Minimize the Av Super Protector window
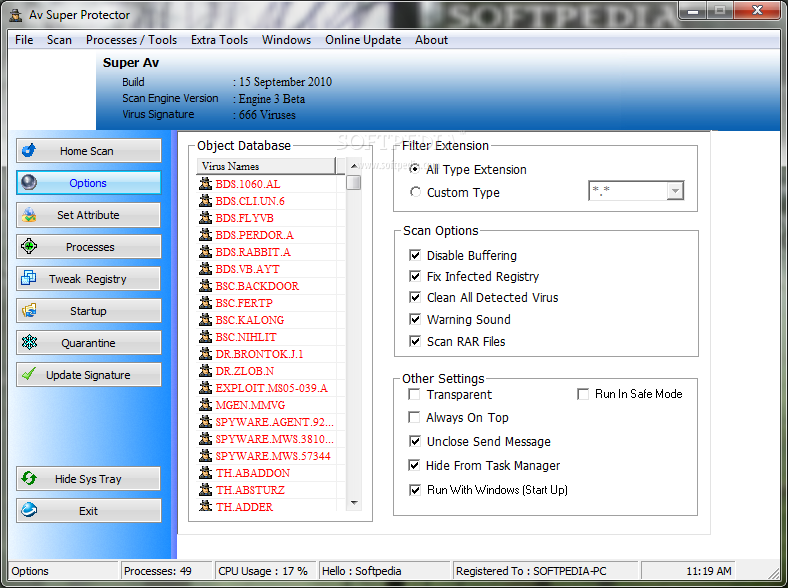788x588 pixels. point(694,11)
